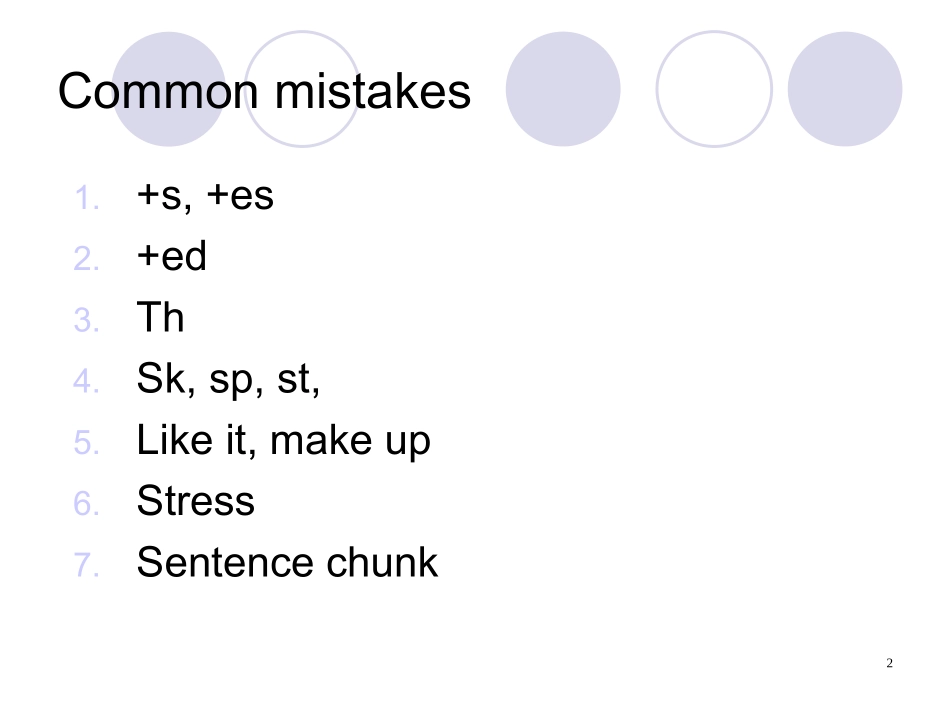Select the "+s, +es" list item

(205, 196)
